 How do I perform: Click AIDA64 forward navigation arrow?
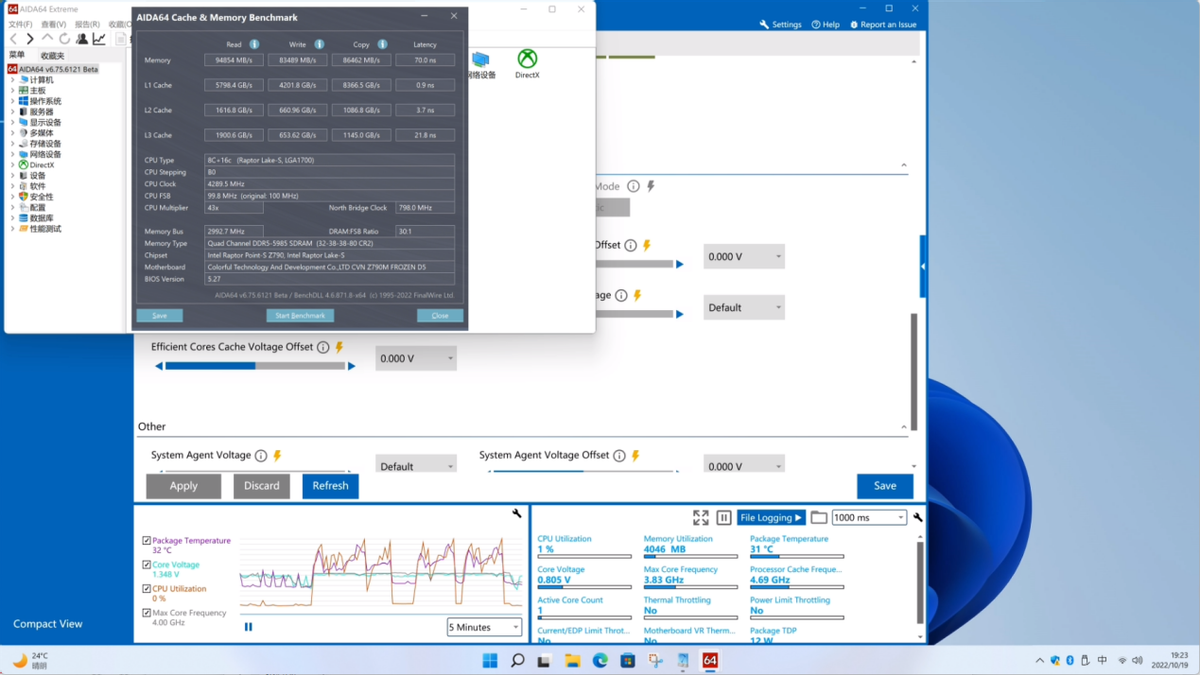(x=30, y=39)
